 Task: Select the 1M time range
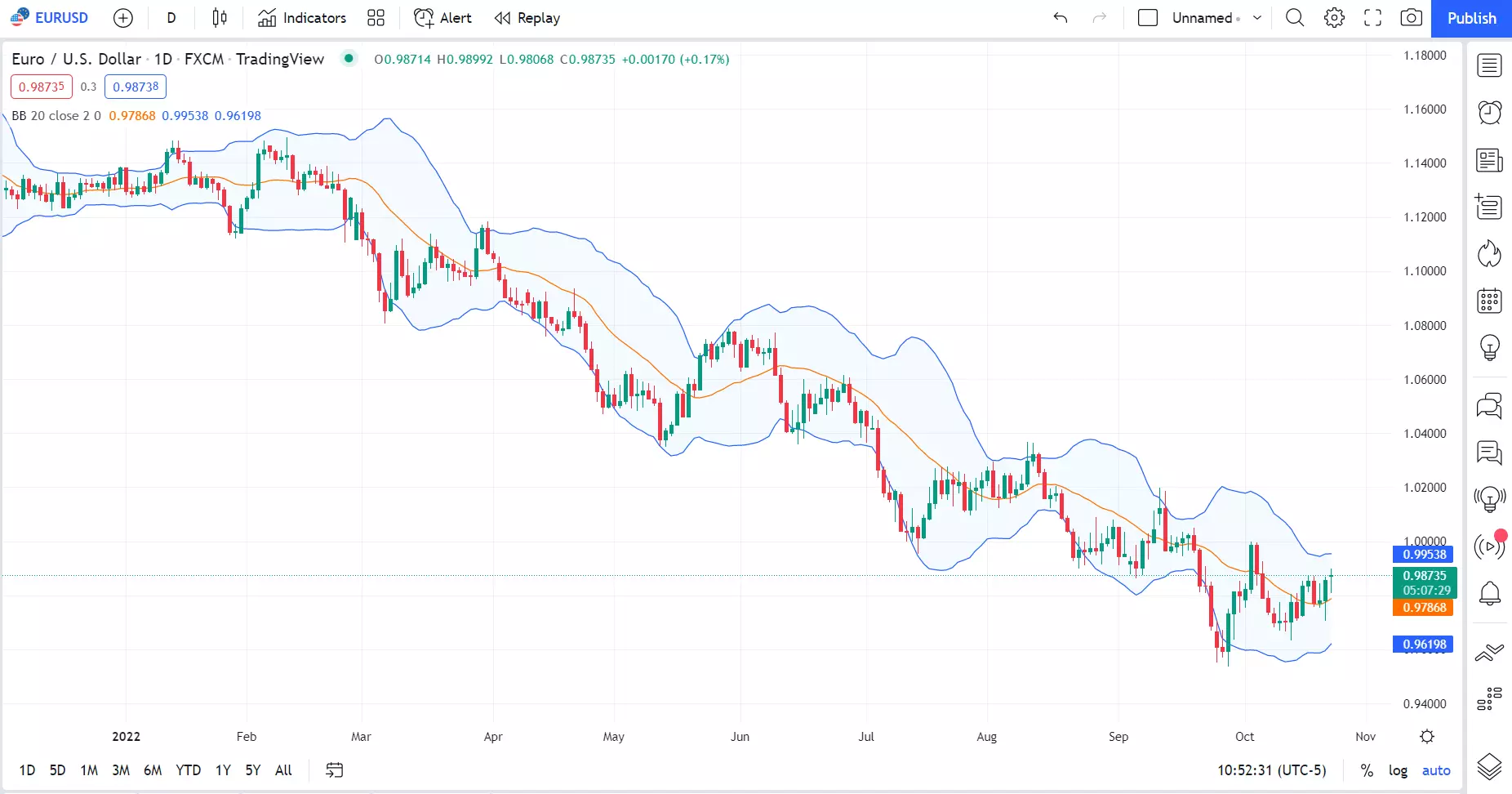pos(89,770)
